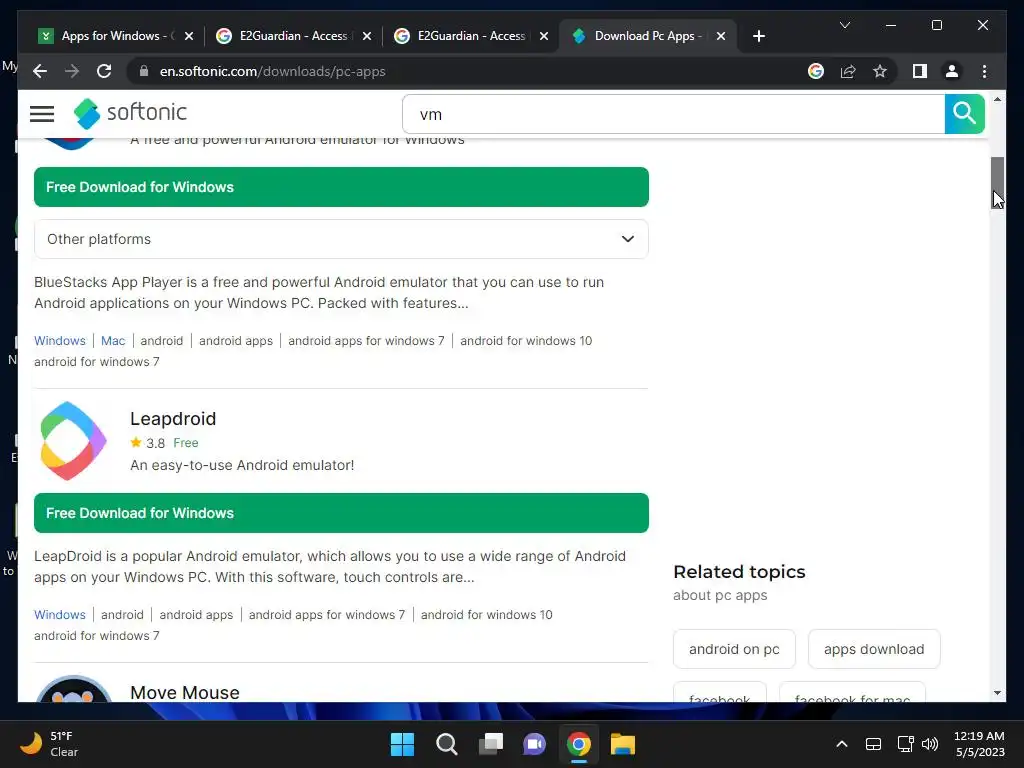Open a new browser tab with plus
1024x768 pixels.
pyautogui.click(x=758, y=36)
